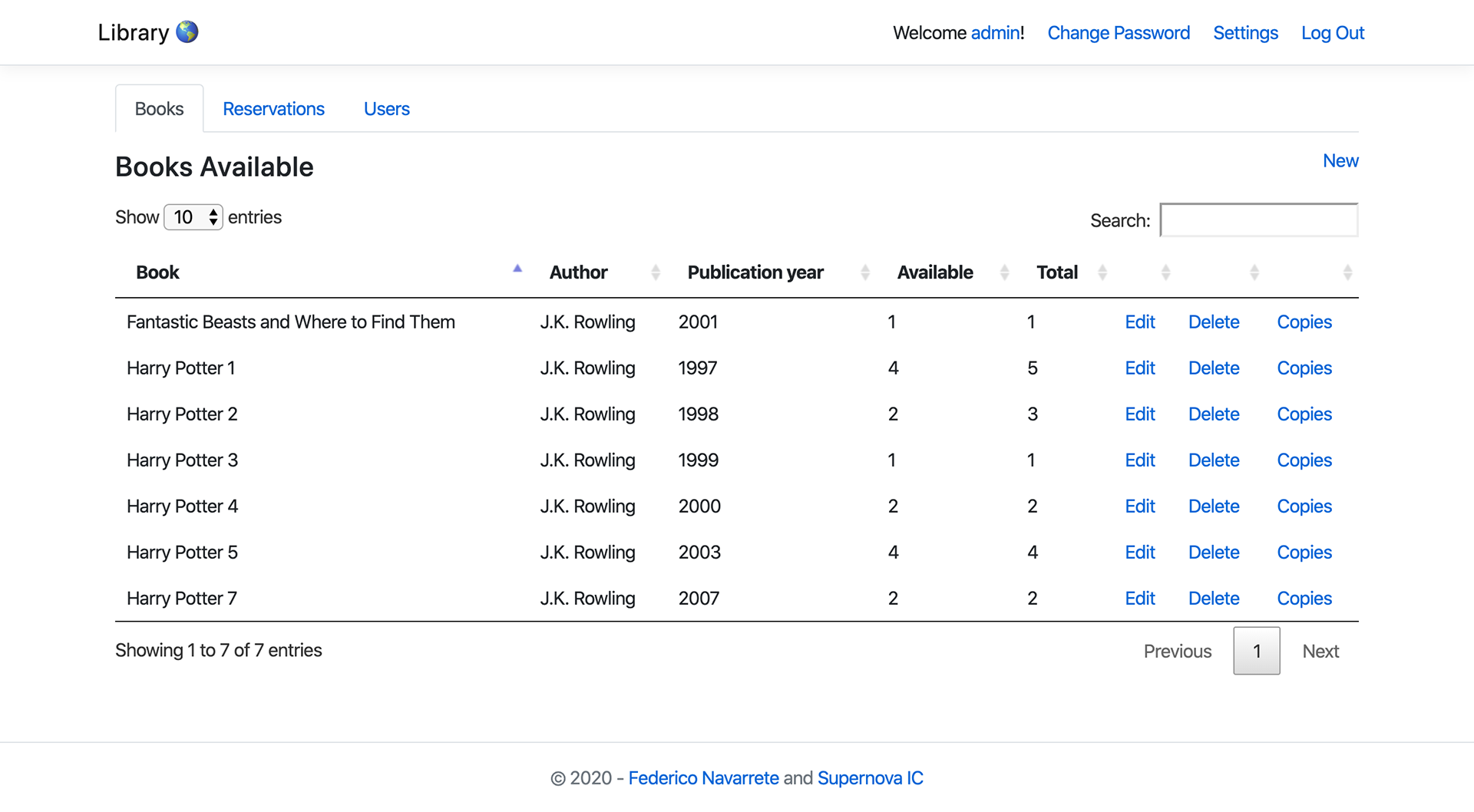This screenshot has width=1474, height=812.
Task: Click the Library brand title
Action: [x=133, y=32]
